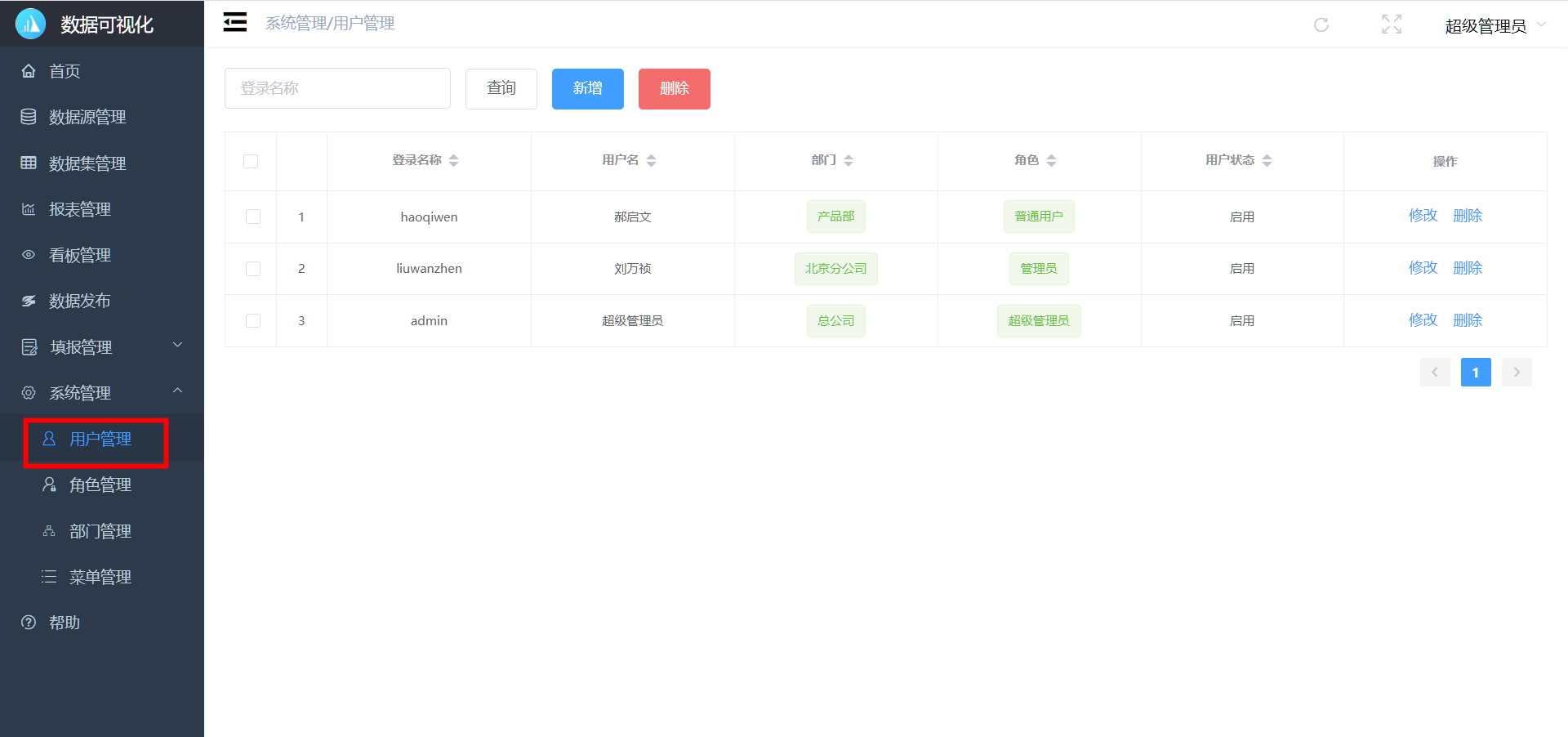Select 角色管理 submenu item
The height and width of the screenshot is (737, 1568).
click(x=102, y=485)
